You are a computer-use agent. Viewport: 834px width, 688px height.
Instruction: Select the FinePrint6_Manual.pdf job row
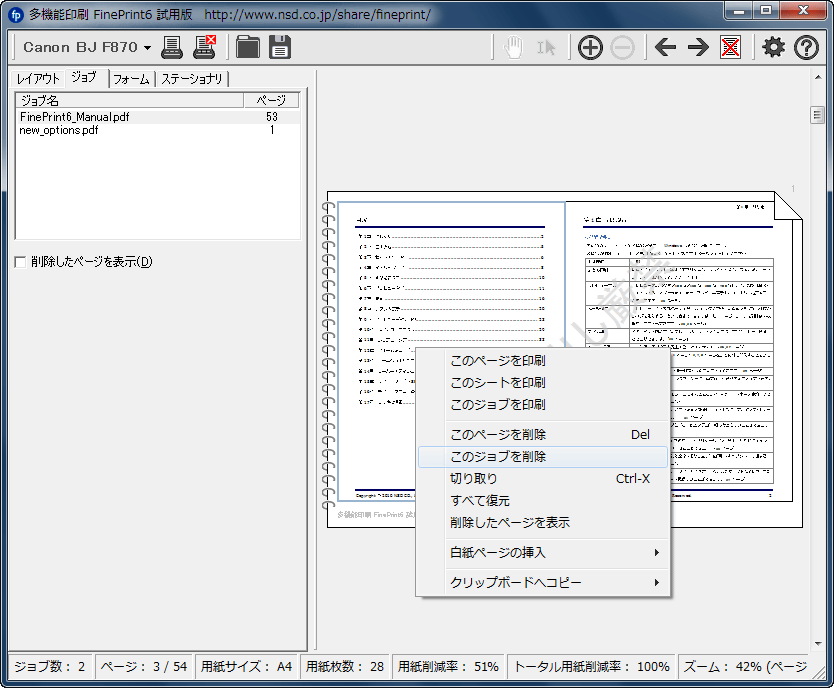click(x=158, y=117)
